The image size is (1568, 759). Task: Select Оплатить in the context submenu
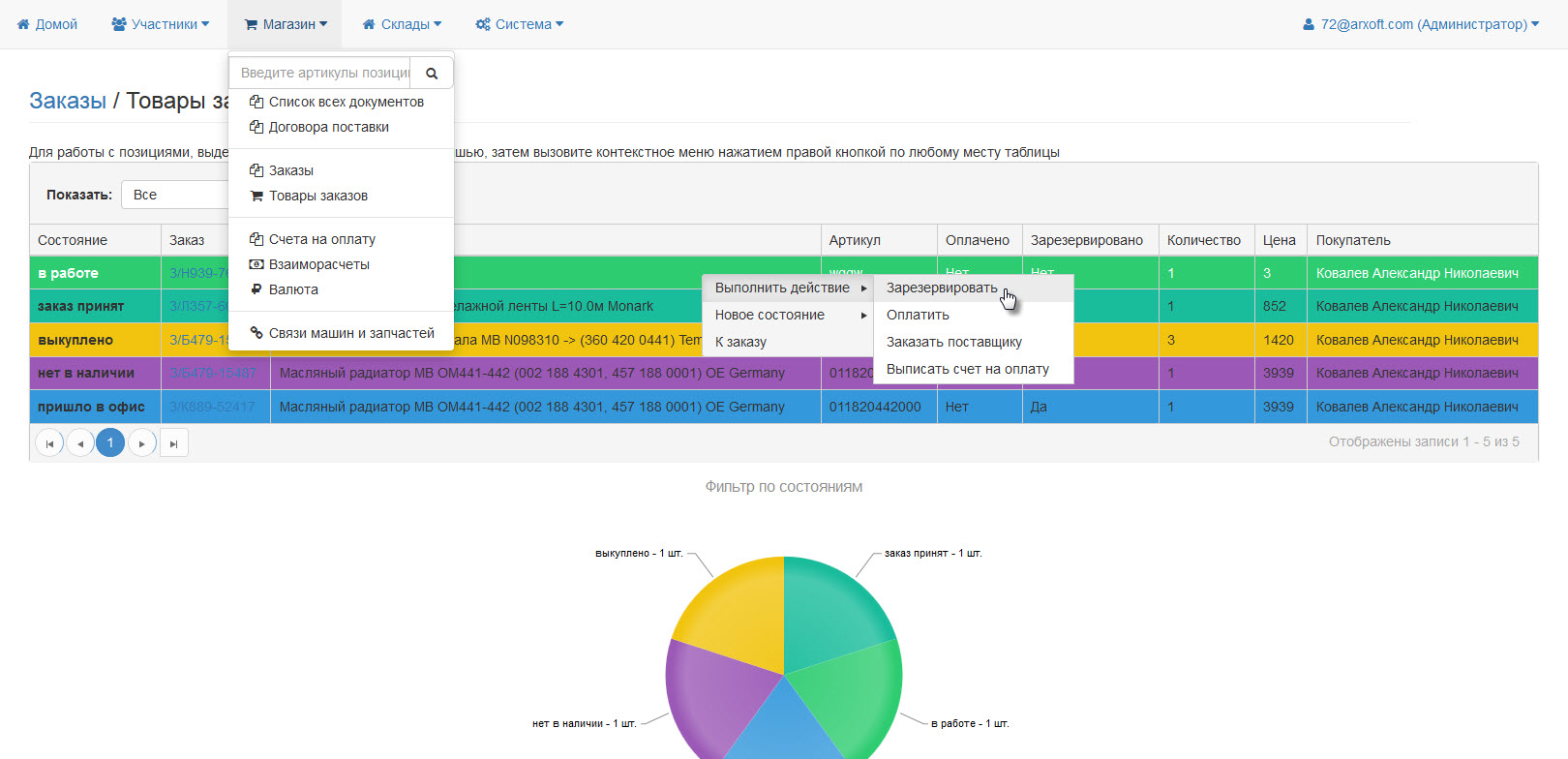pyautogui.click(x=918, y=315)
